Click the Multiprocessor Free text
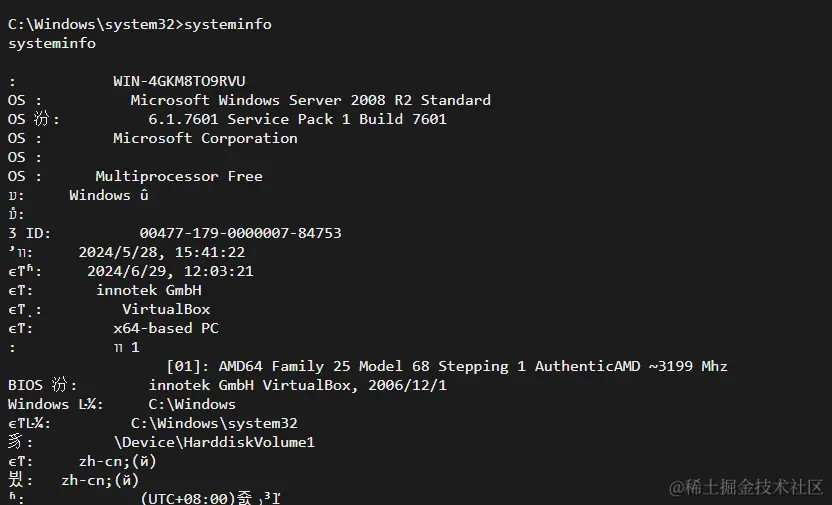This screenshot has height=505, width=832. [179, 176]
